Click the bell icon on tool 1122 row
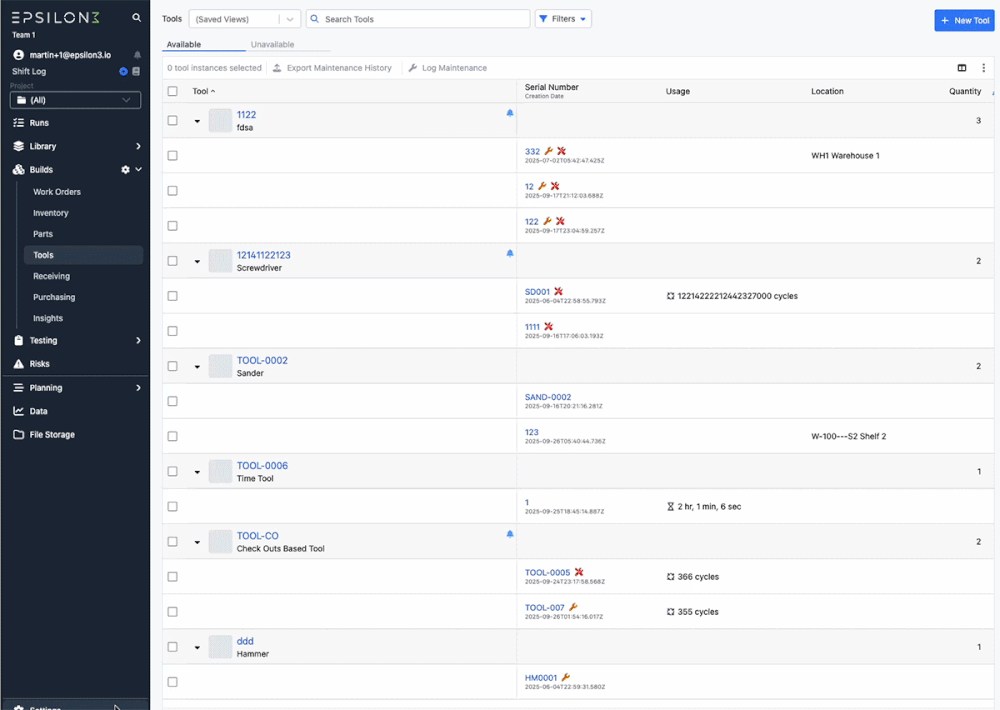 [x=510, y=113]
